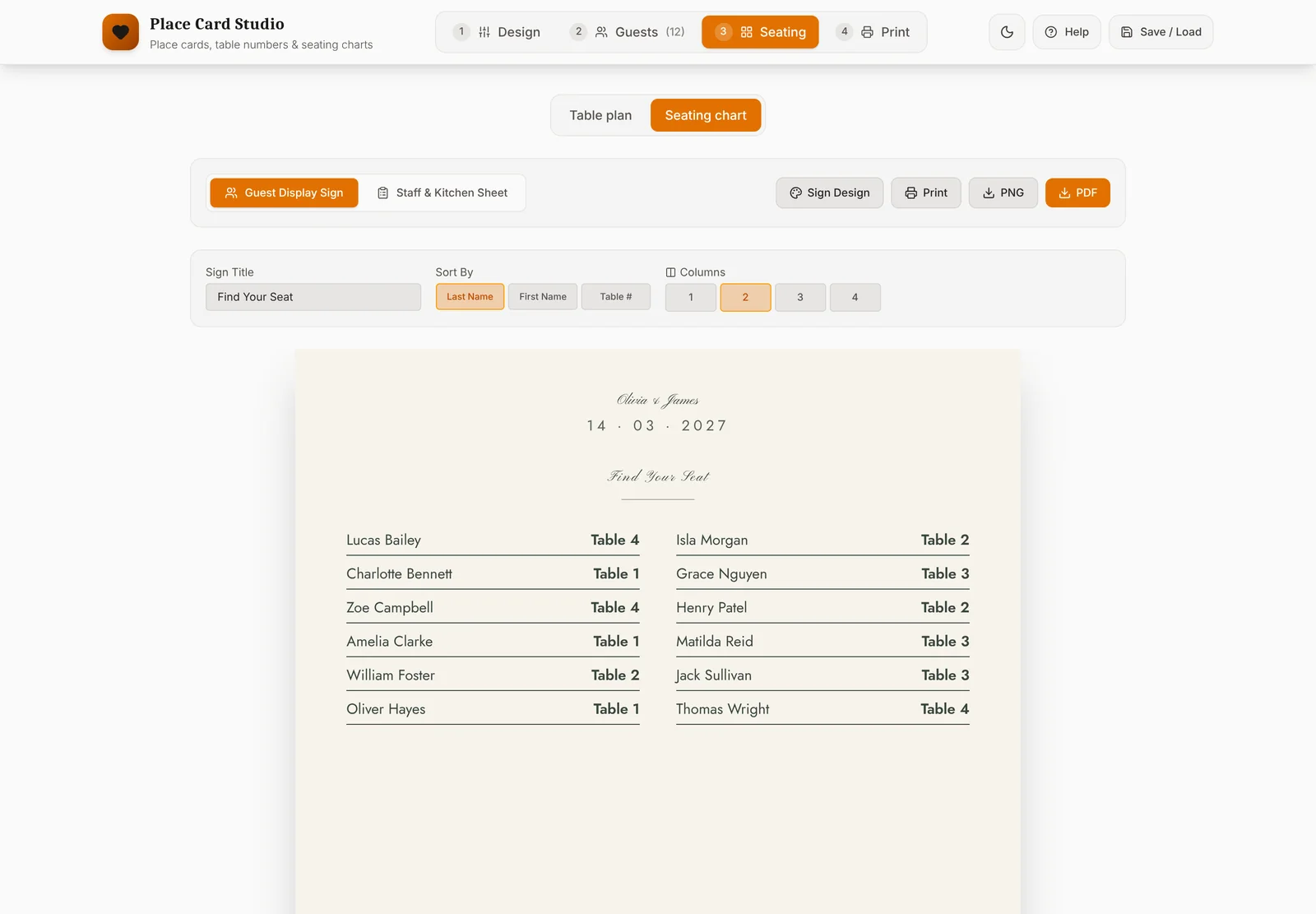
Task: Set the sign to 3 columns
Action: pos(800,298)
